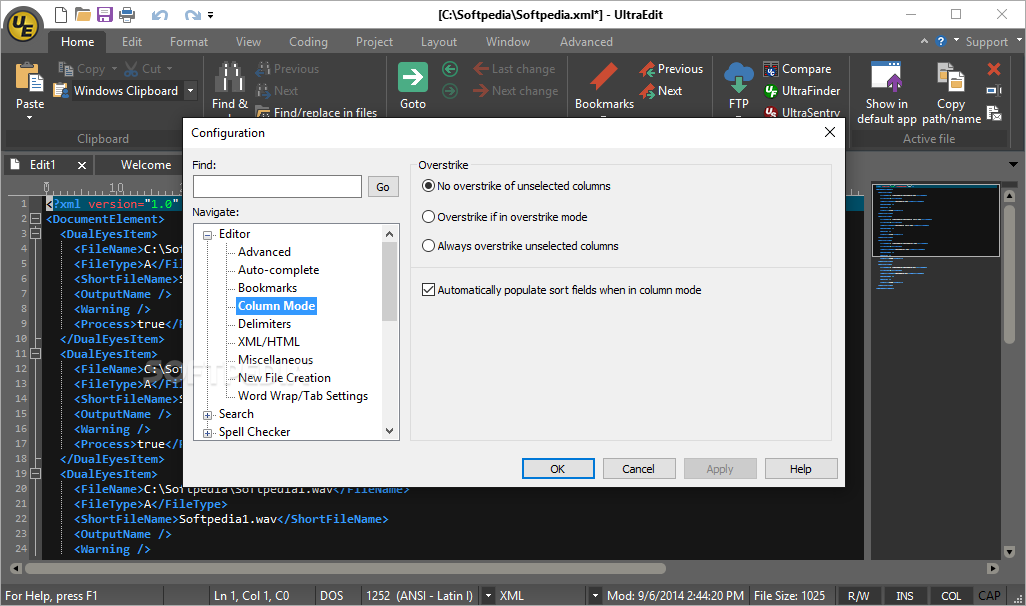Click the document minimap thumbnail
Screen dimensions: 1026x606
point(935,220)
